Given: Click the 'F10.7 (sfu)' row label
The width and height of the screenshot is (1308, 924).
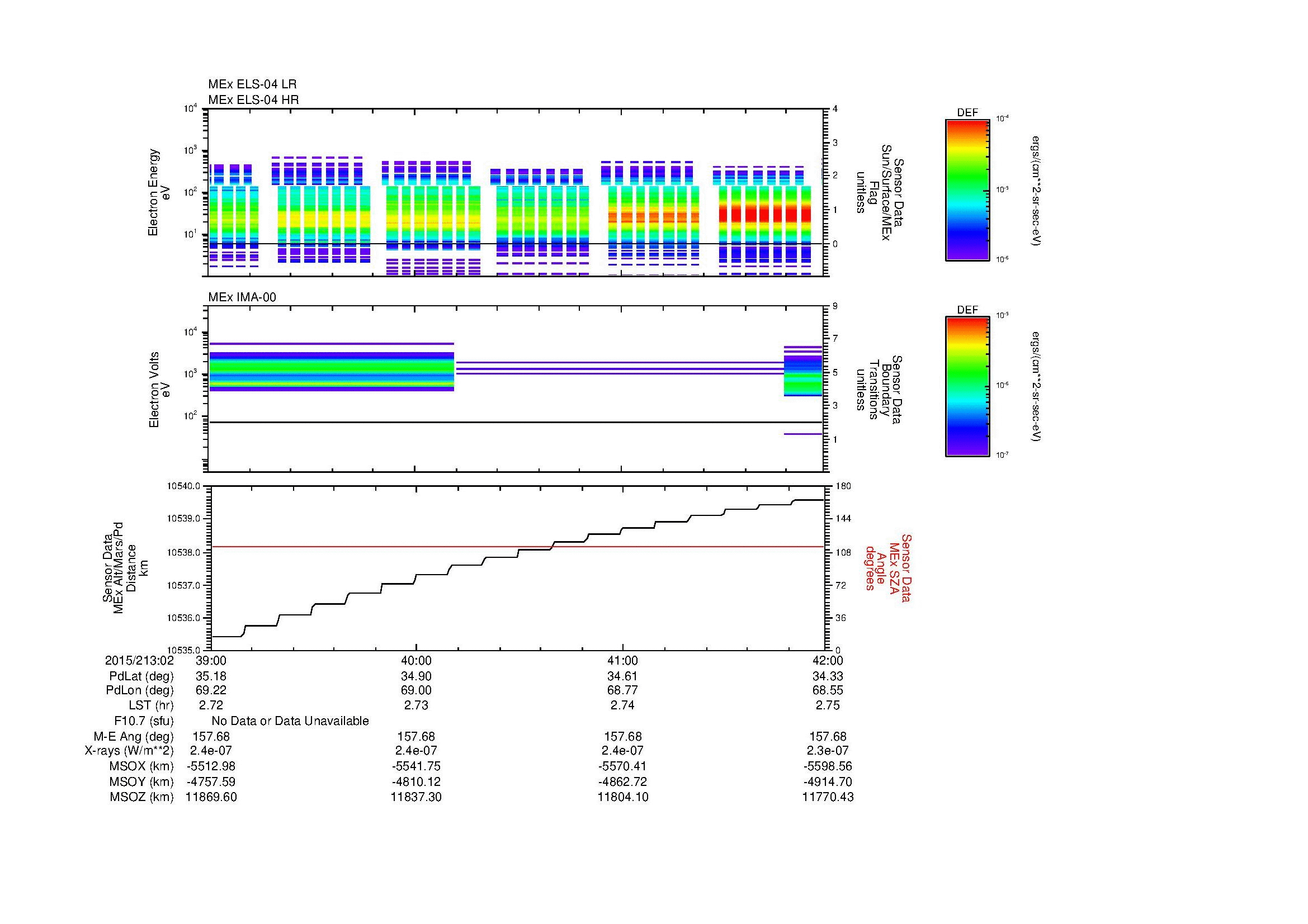Looking at the screenshot, I should (x=144, y=721).
